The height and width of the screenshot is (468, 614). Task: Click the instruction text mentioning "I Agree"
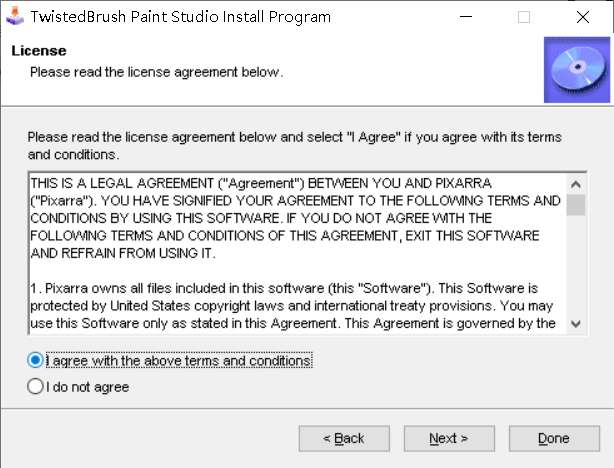pos(294,145)
